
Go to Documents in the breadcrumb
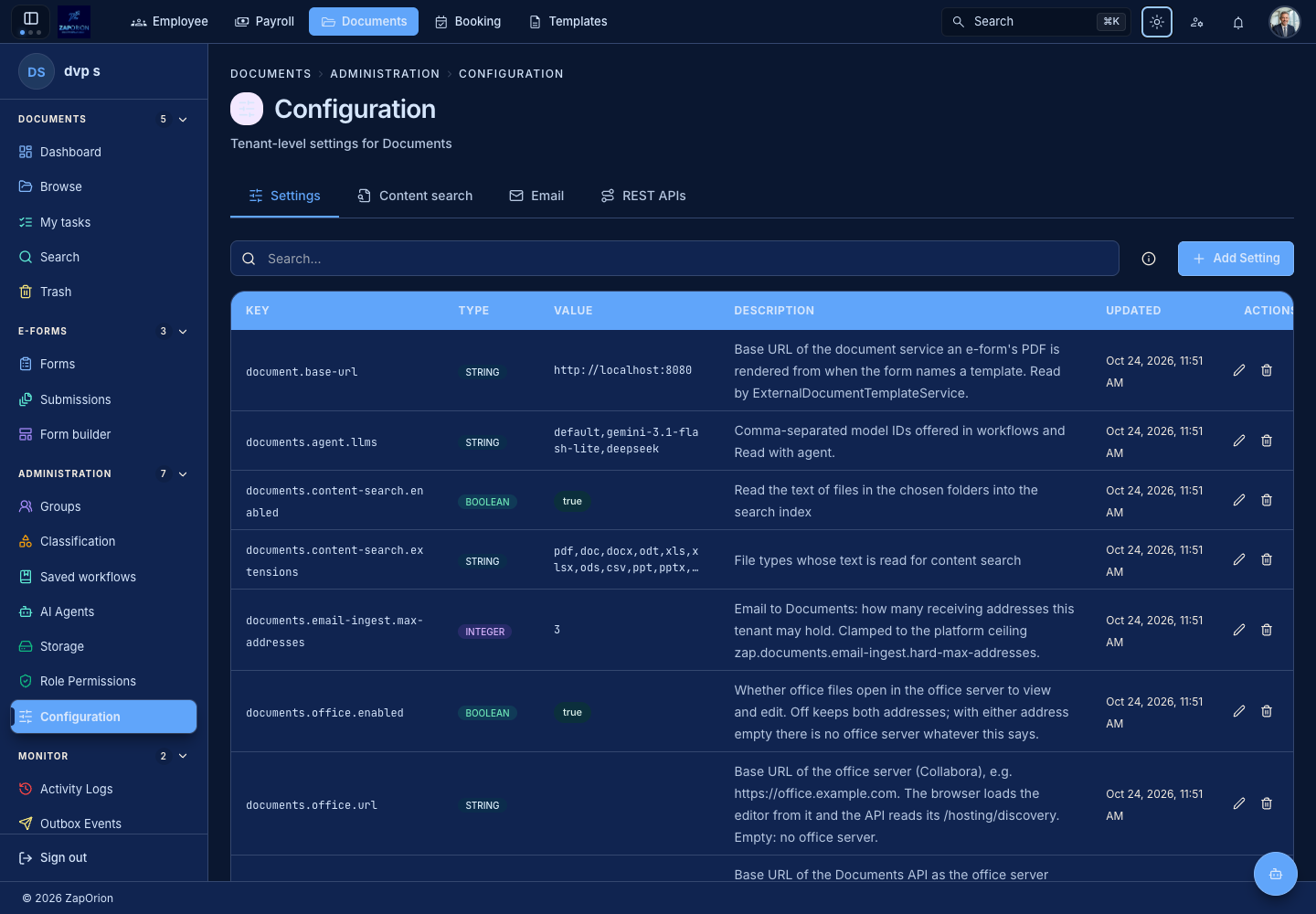click(271, 74)
